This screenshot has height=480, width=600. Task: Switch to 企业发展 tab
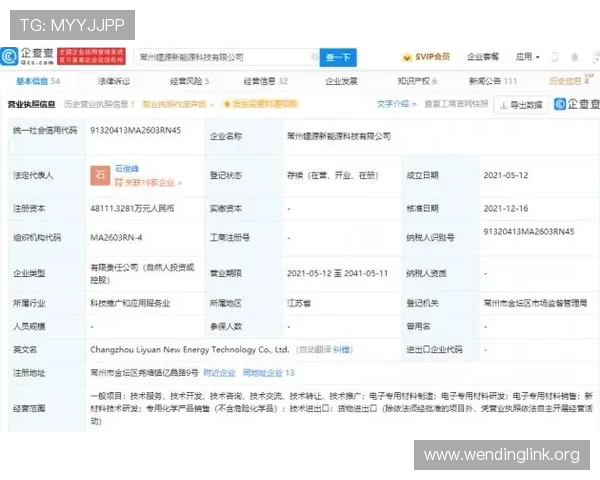click(341, 81)
